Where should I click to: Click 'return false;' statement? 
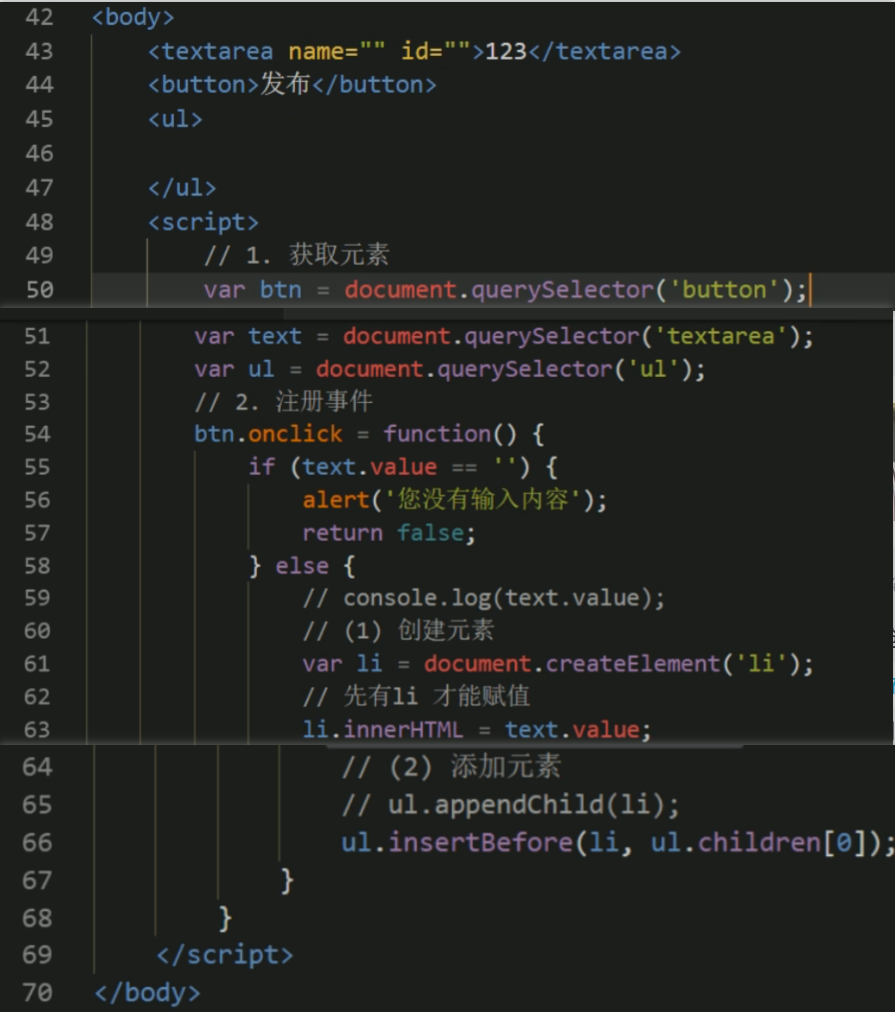(x=389, y=534)
